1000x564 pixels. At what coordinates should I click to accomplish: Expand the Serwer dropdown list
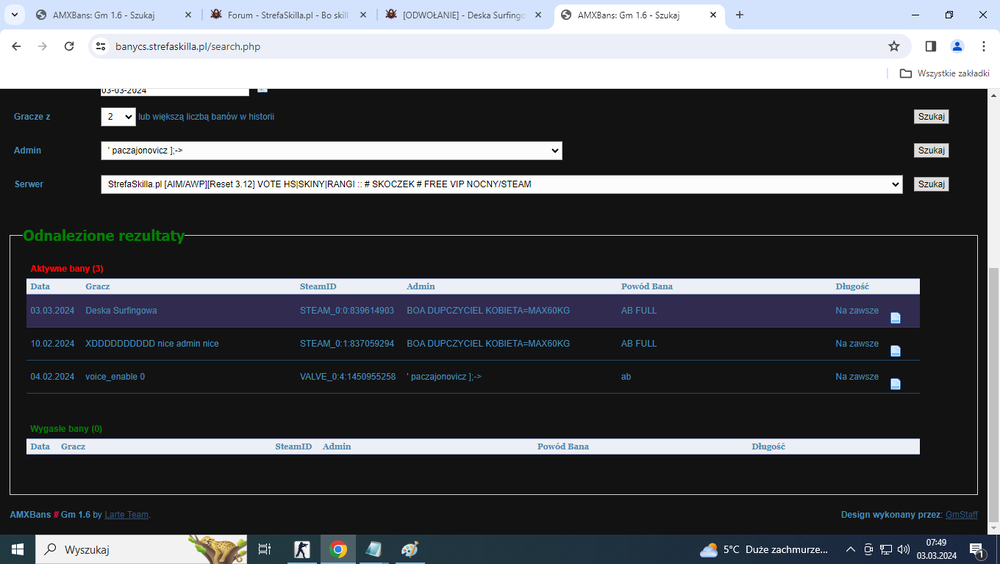pyautogui.click(x=501, y=184)
